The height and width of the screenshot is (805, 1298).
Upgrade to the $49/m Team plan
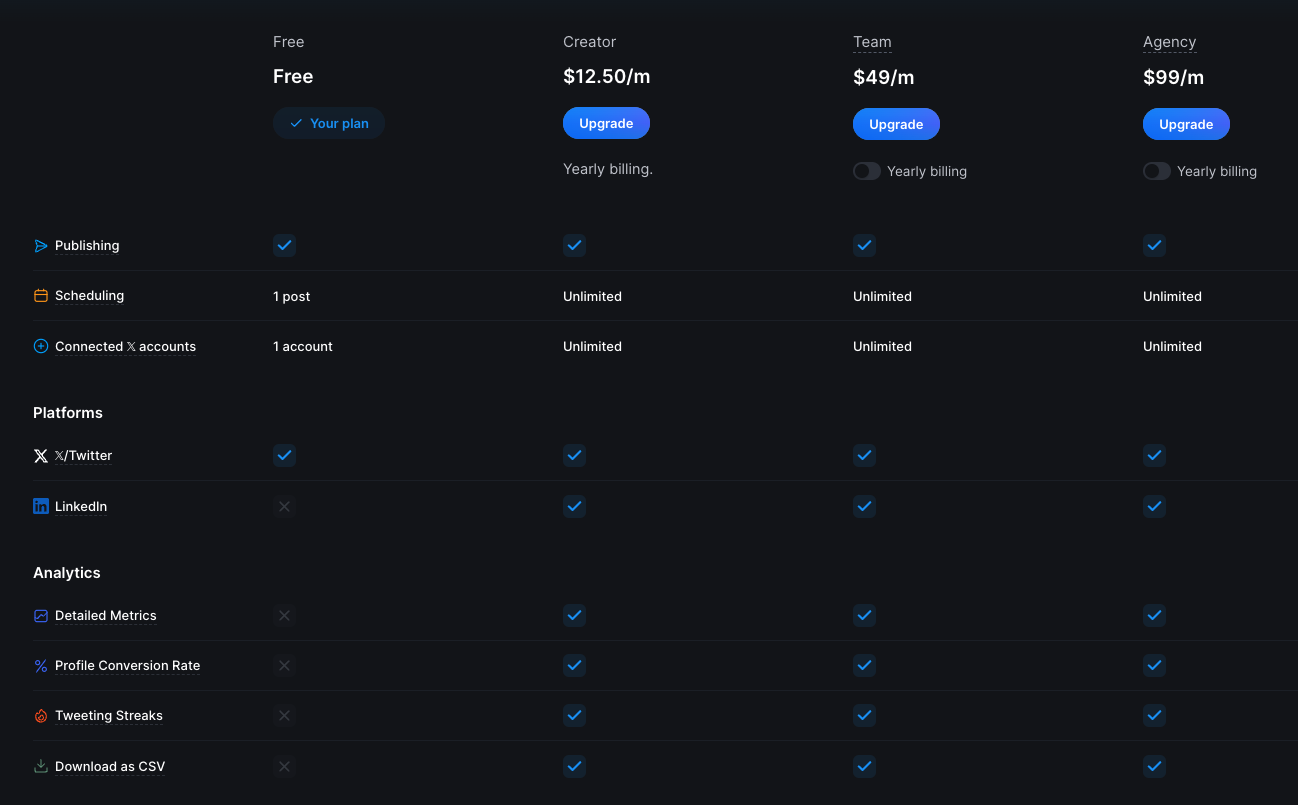click(x=896, y=125)
